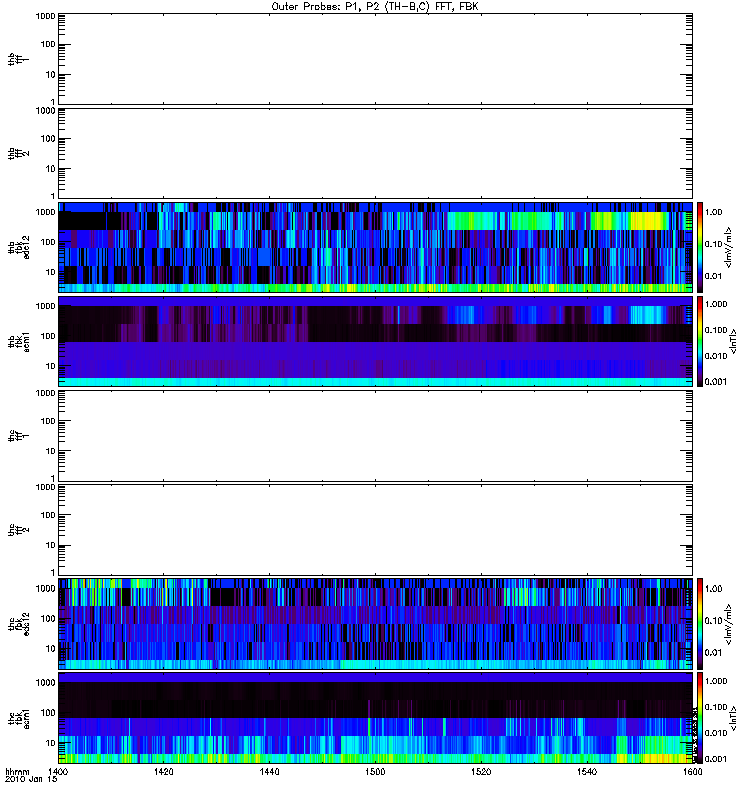The height and width of the screenshot is (800, 750).
Task: Click the 1600 time axis label
Action: tap(692, 772)
